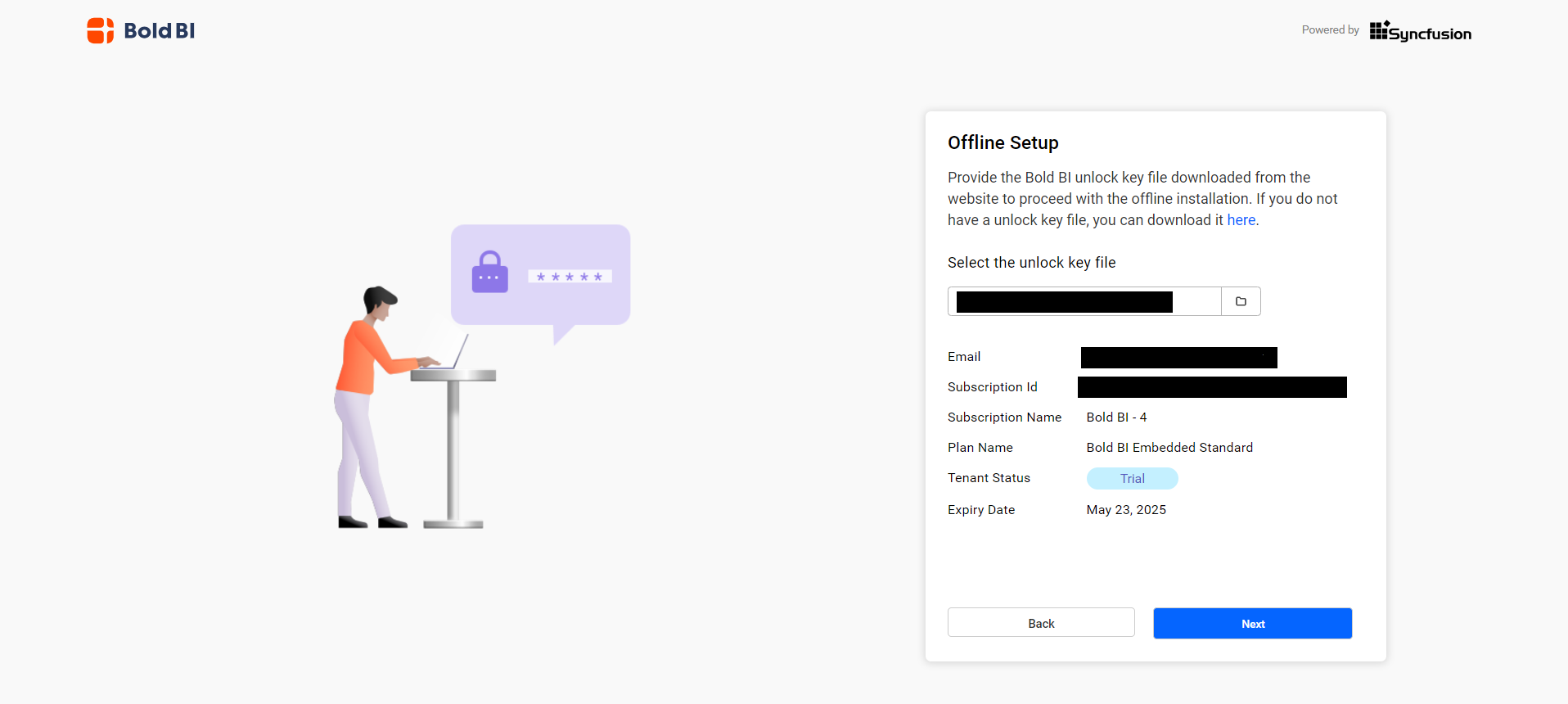Open the 'here' download link
Viewport: 1568px width, 704px height.
click(x=1241, y=220)
